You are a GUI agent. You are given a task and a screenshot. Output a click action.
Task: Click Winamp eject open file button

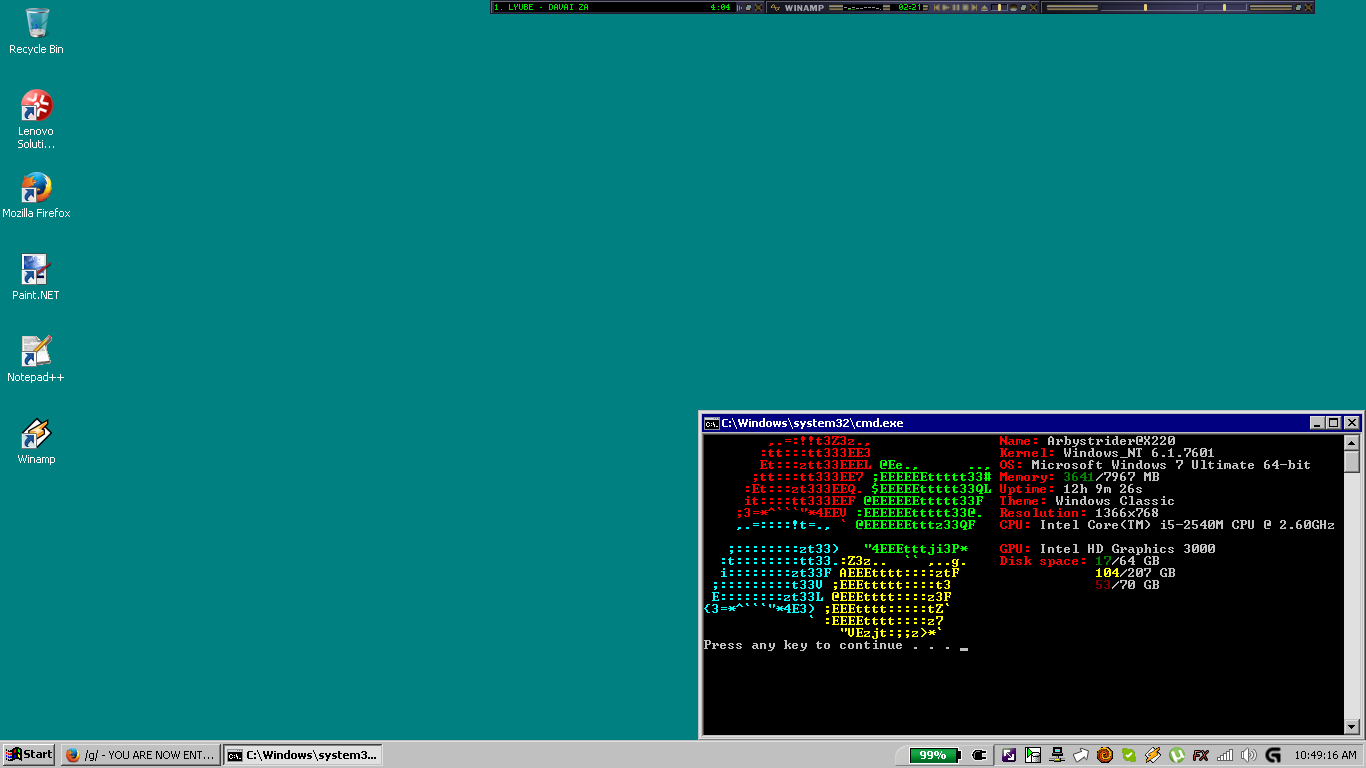[x=984, y=7]
